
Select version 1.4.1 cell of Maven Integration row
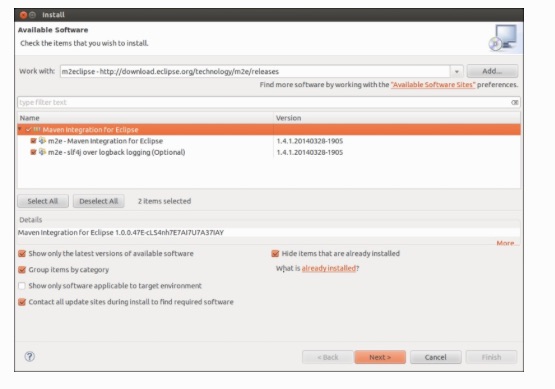coord(310,141)
